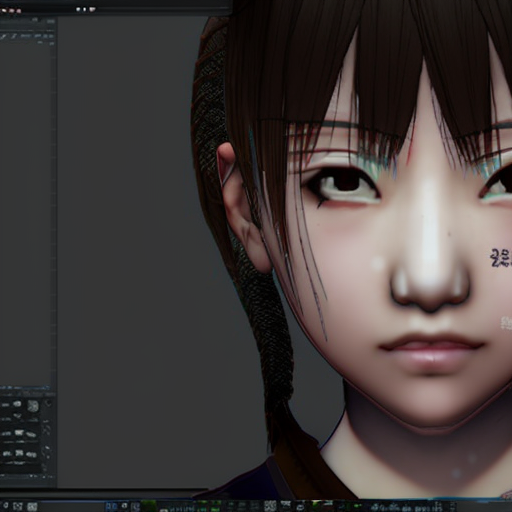
Task: Select the middle-row white rectangular brush preset
Action: 19,433
